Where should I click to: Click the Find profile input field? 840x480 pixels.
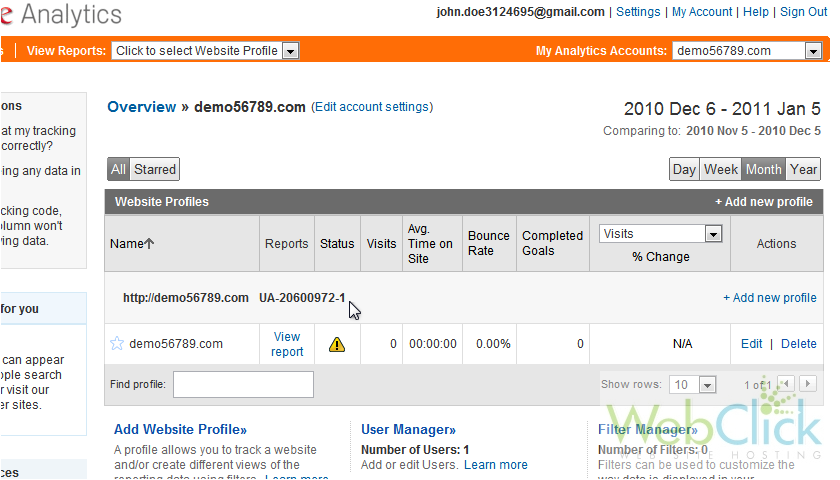pyautogui.click(x=243, y=385)
